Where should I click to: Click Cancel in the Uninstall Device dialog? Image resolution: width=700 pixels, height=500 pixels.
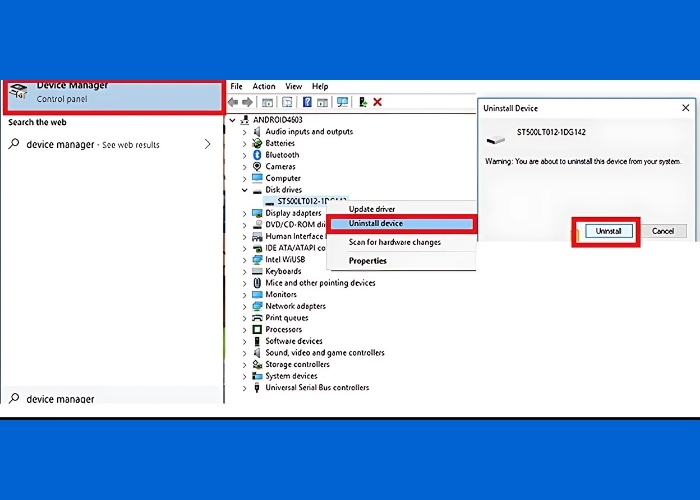point(663,231)
